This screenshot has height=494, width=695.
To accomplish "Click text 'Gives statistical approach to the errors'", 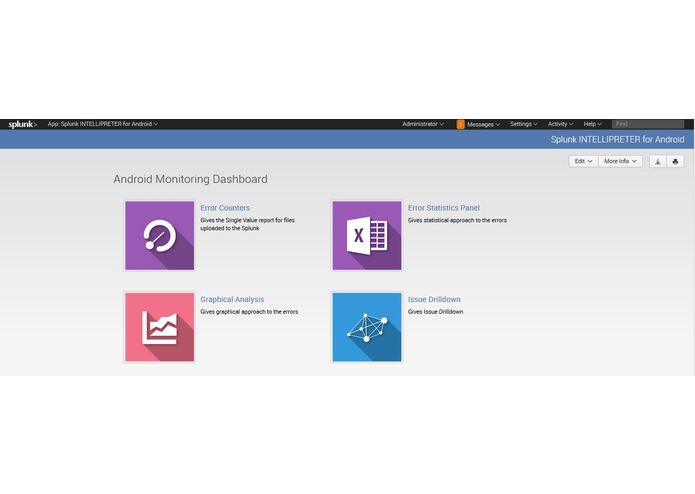I will pyautogui.click(x=457, y=220).
